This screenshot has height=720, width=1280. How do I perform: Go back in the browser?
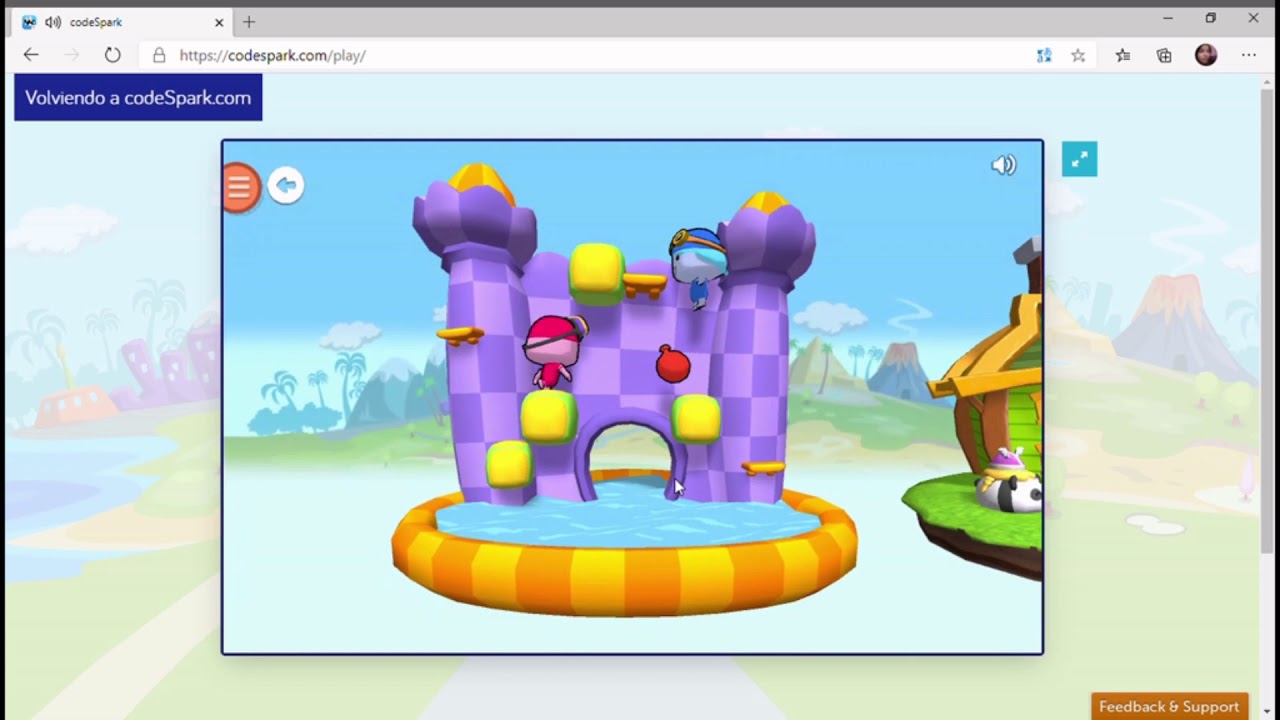coord(31,55)
